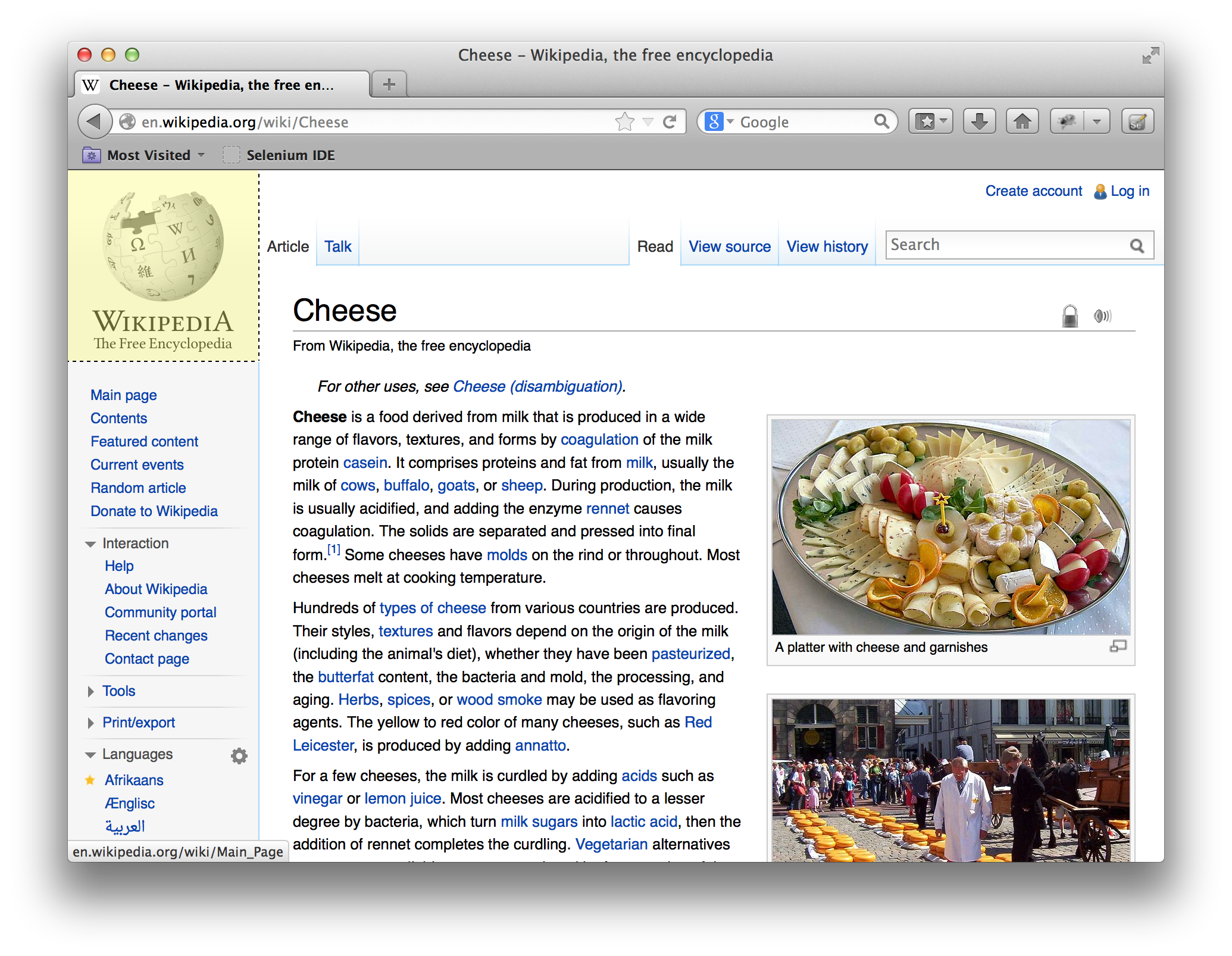The width and height of the screenshot is (1232, 956).
Task: Click the page protection padlock icon
Action: pos(1070,315)
